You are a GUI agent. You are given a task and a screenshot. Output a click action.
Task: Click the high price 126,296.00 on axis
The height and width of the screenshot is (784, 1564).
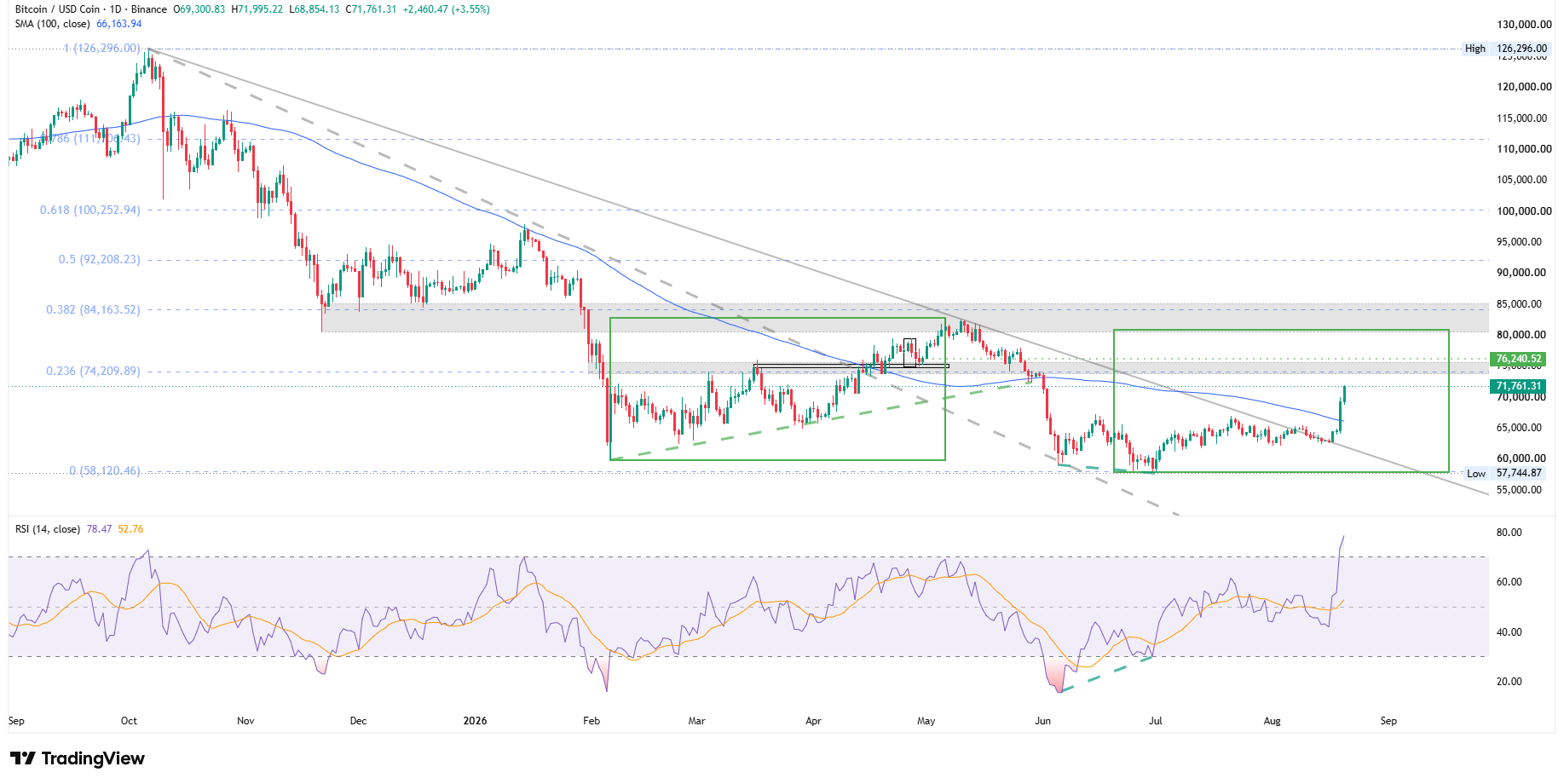click(1522, 49)
